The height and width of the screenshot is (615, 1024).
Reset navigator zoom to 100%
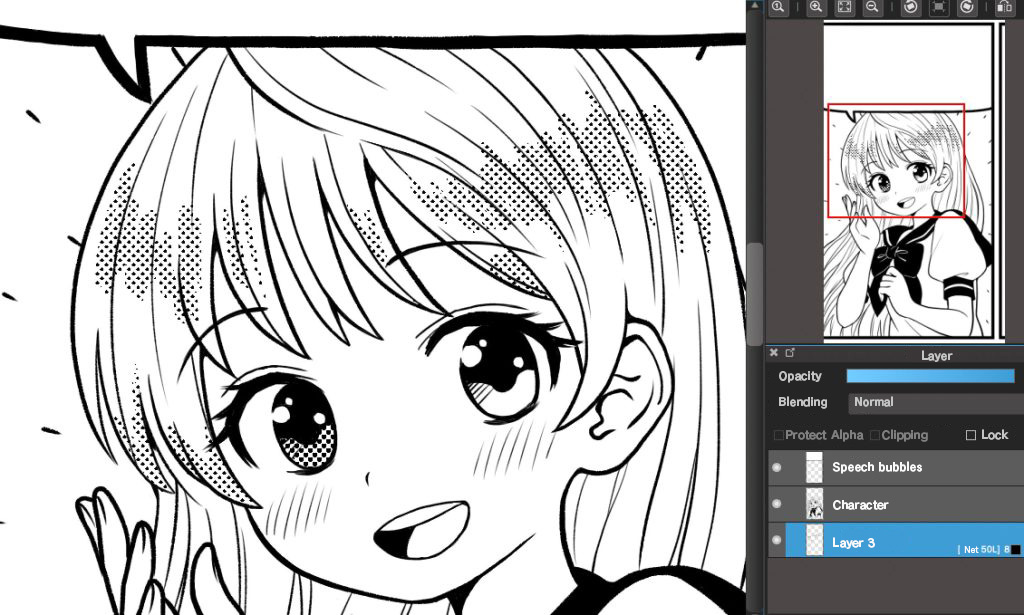point(778,7)
